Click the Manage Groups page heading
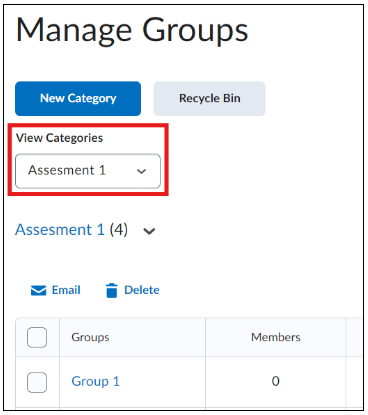Image resolution: width=368 pixels, height=415 pixels. pos(132,31)
